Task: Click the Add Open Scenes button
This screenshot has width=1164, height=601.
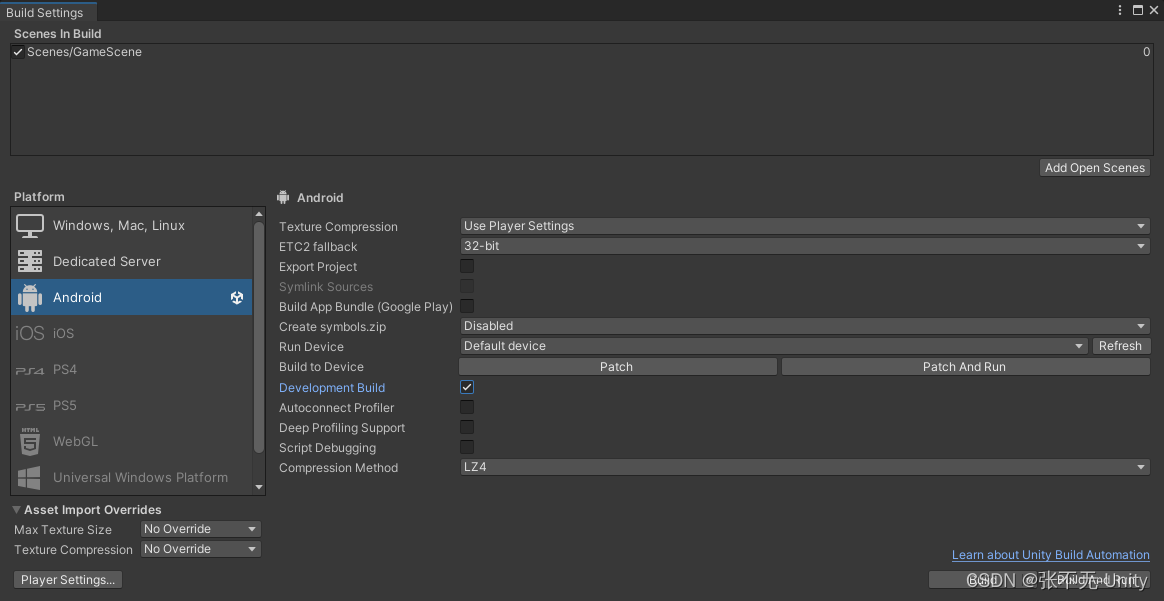Action: 1095,168
